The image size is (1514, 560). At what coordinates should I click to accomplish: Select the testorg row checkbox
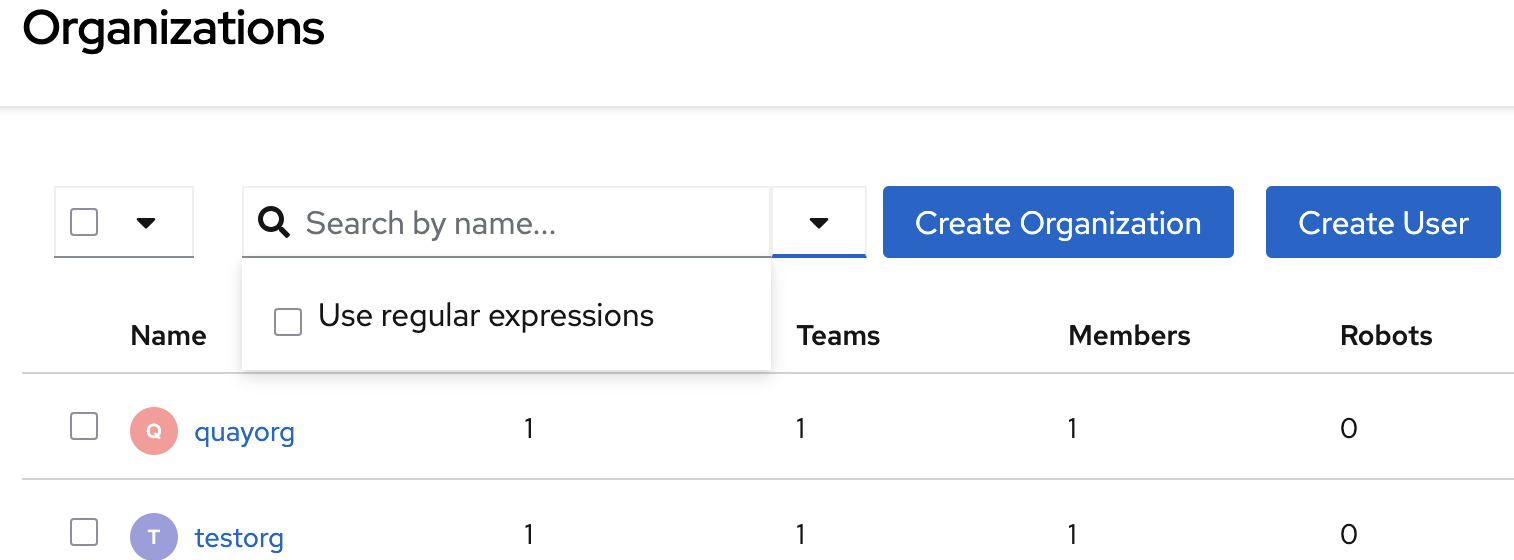coord(84,532)
